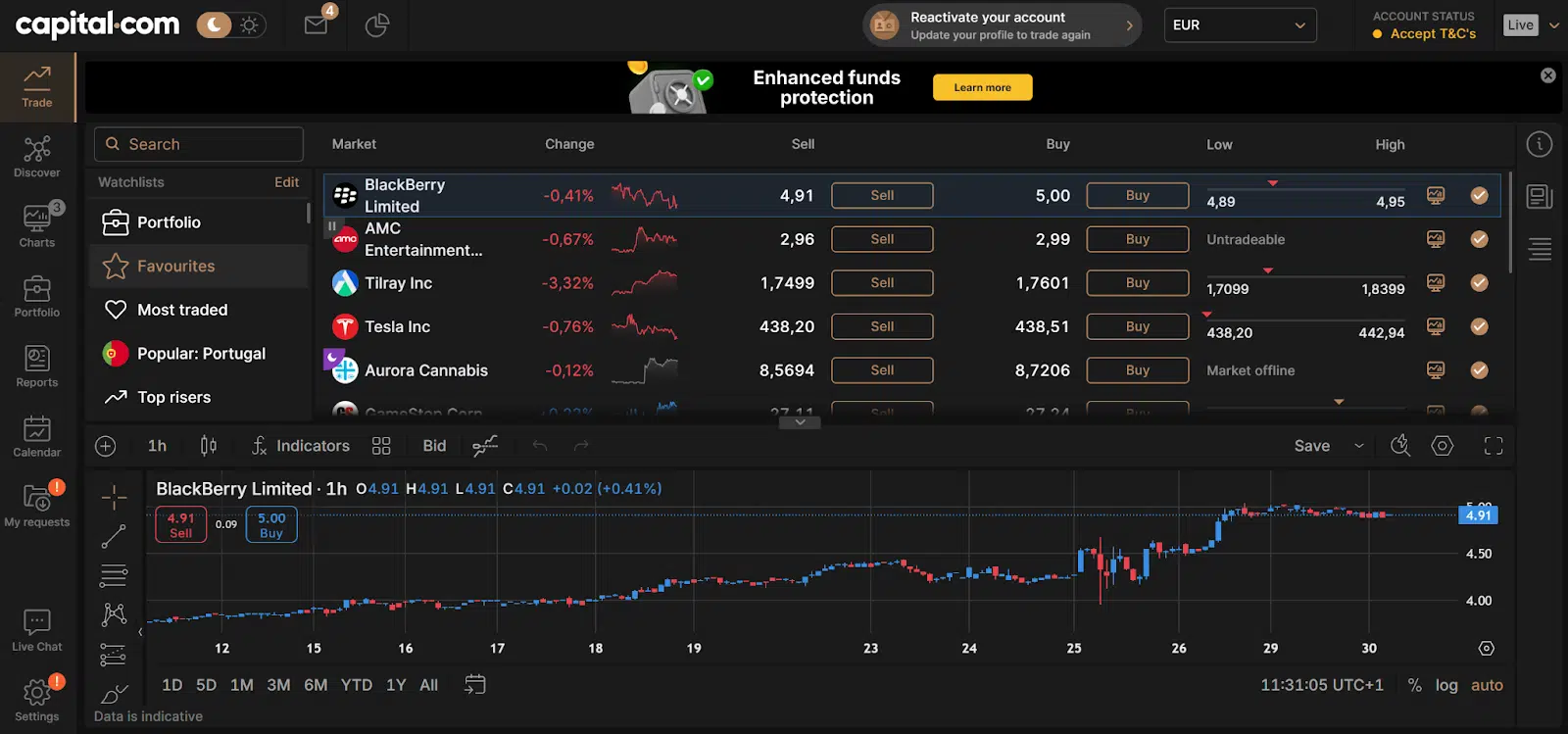
Task: Expand the Save chart dropdown arrow
Action: 1358,446
